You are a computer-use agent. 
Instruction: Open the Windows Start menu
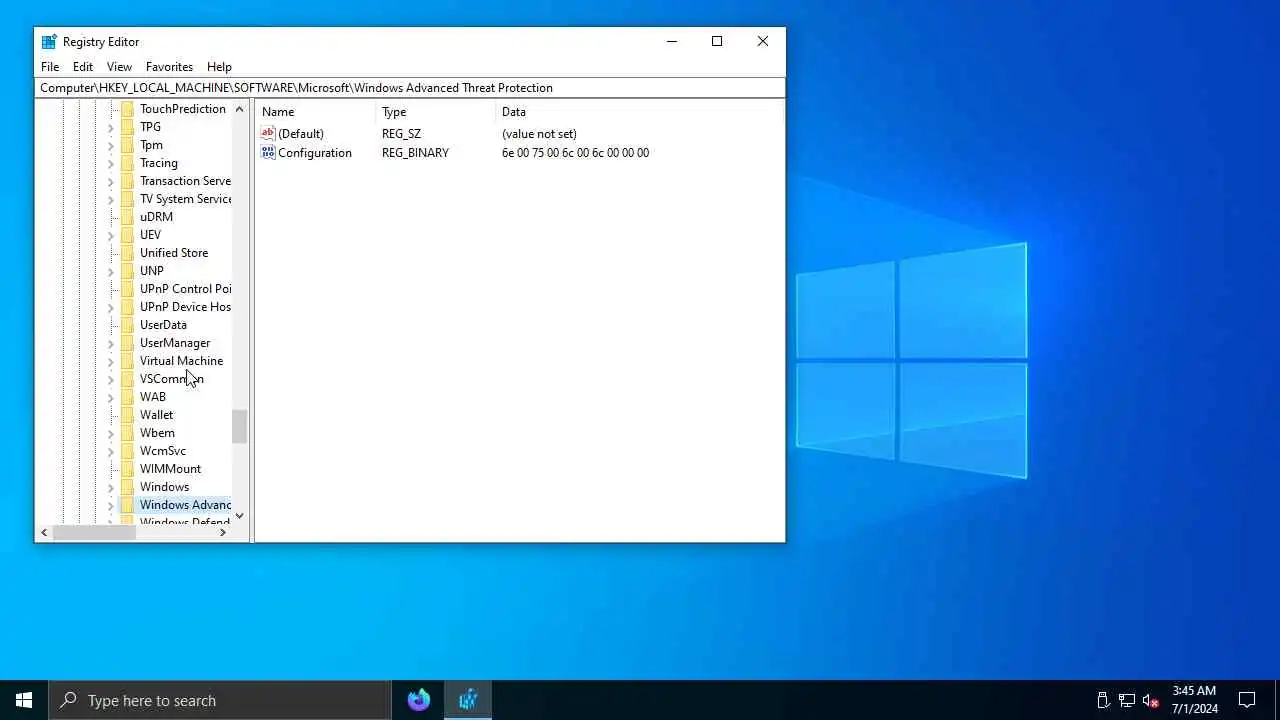click(x=24, y=700)
